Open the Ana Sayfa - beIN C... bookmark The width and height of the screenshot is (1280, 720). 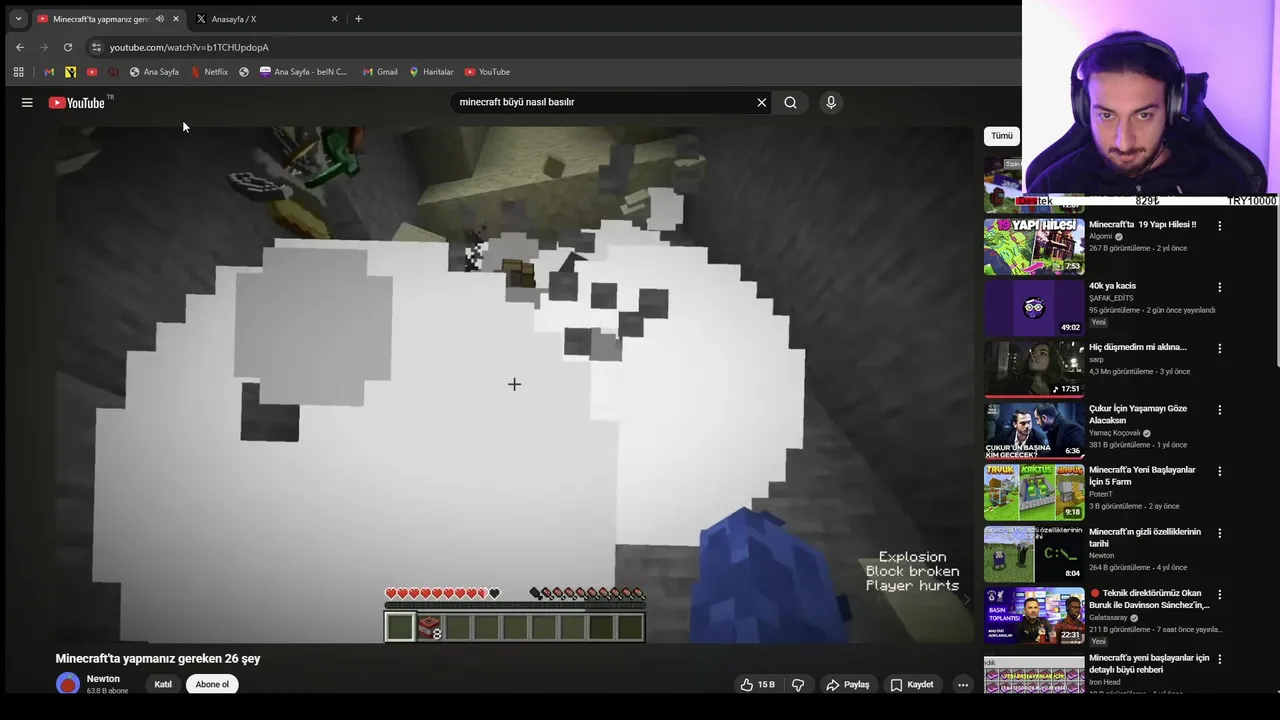303,72
